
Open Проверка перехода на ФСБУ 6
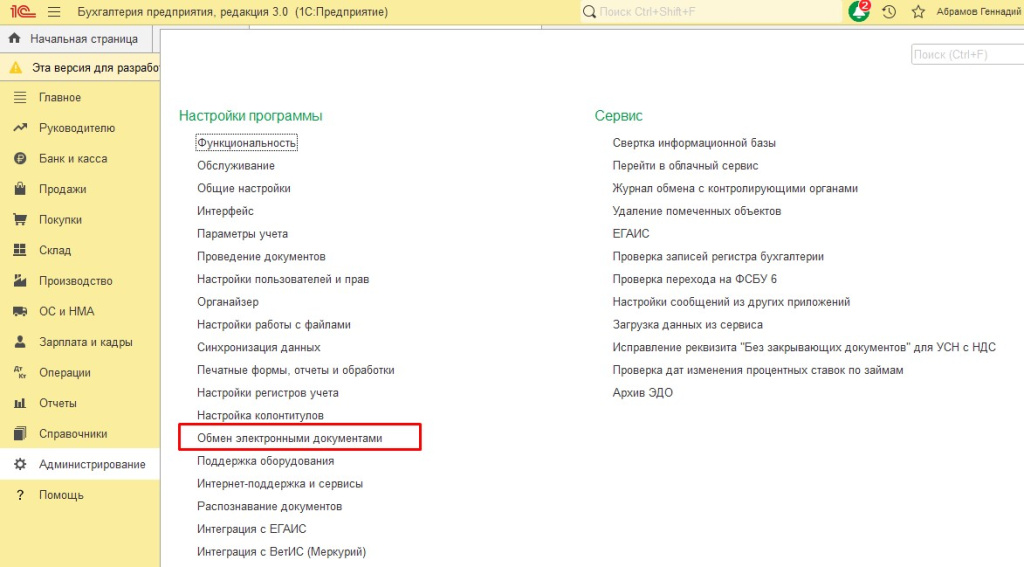click(x=695, y=279)
